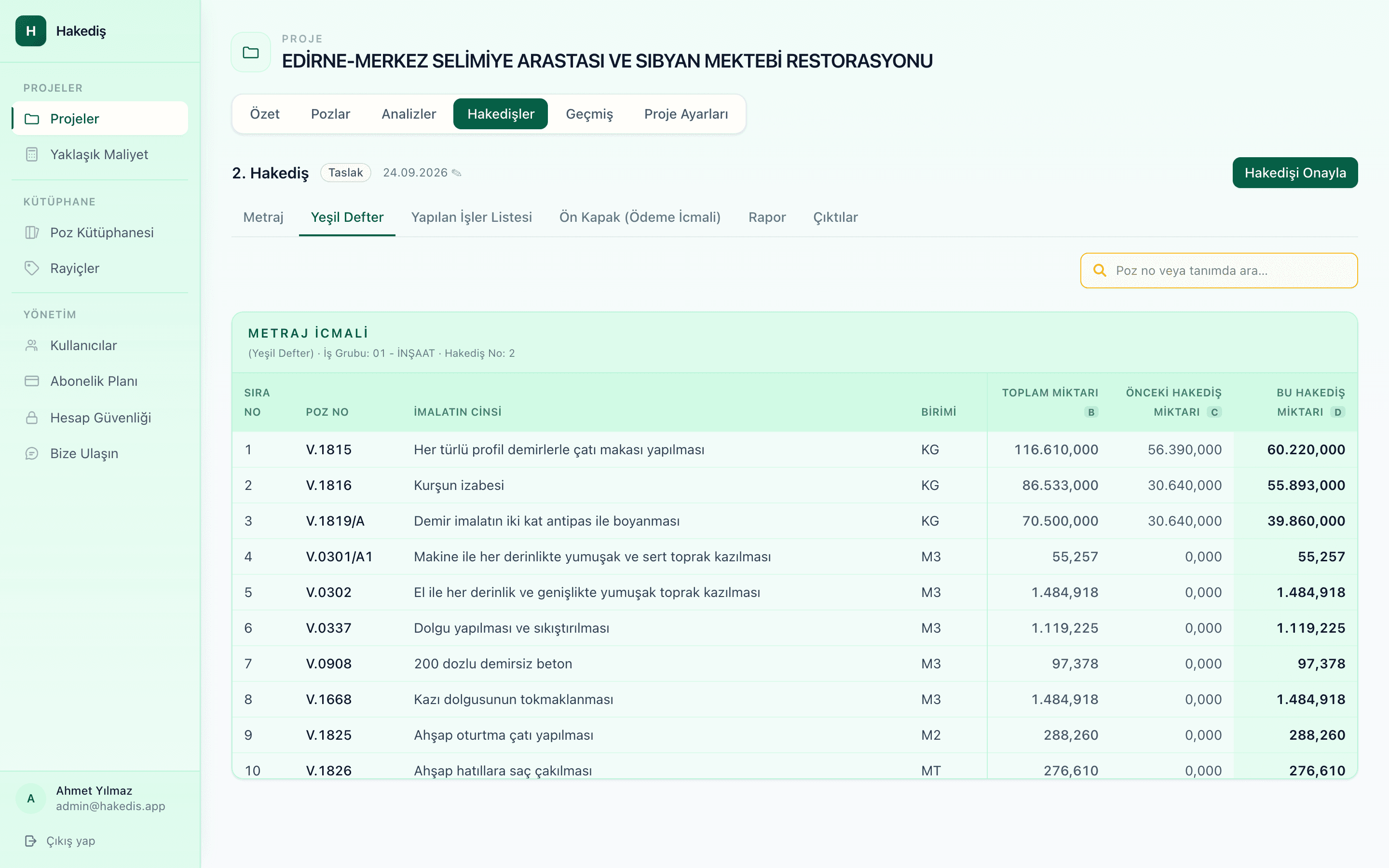The width and height of the screenshot is (1389, 868).
Task: Click the user avatar with letter A
Action: point(31,799)
